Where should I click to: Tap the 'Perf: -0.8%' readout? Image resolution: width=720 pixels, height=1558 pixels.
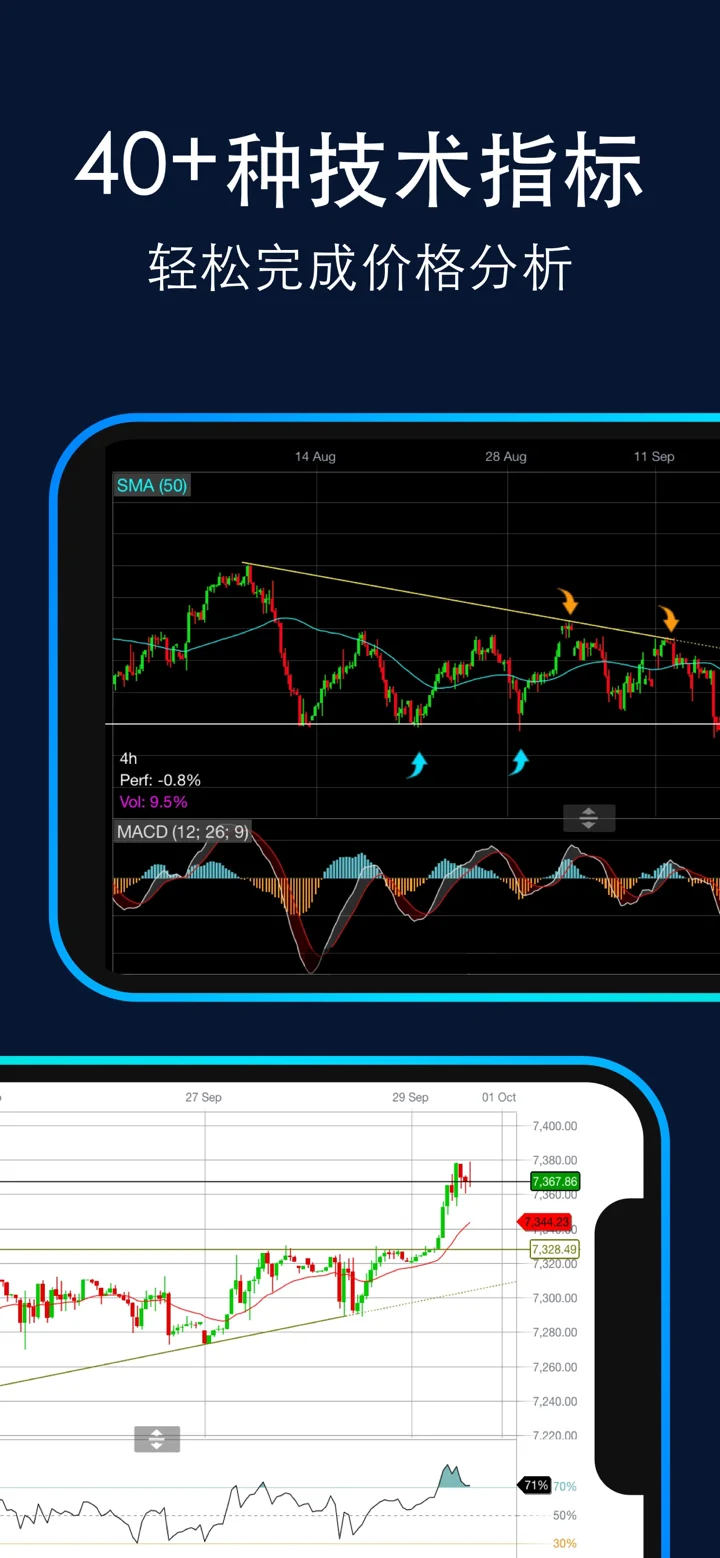click(x=160, y=780)
